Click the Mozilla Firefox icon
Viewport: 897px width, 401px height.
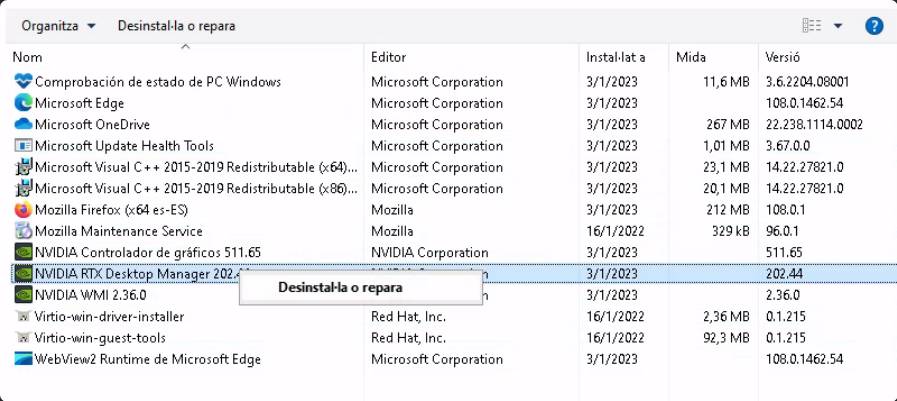point(24,210)
